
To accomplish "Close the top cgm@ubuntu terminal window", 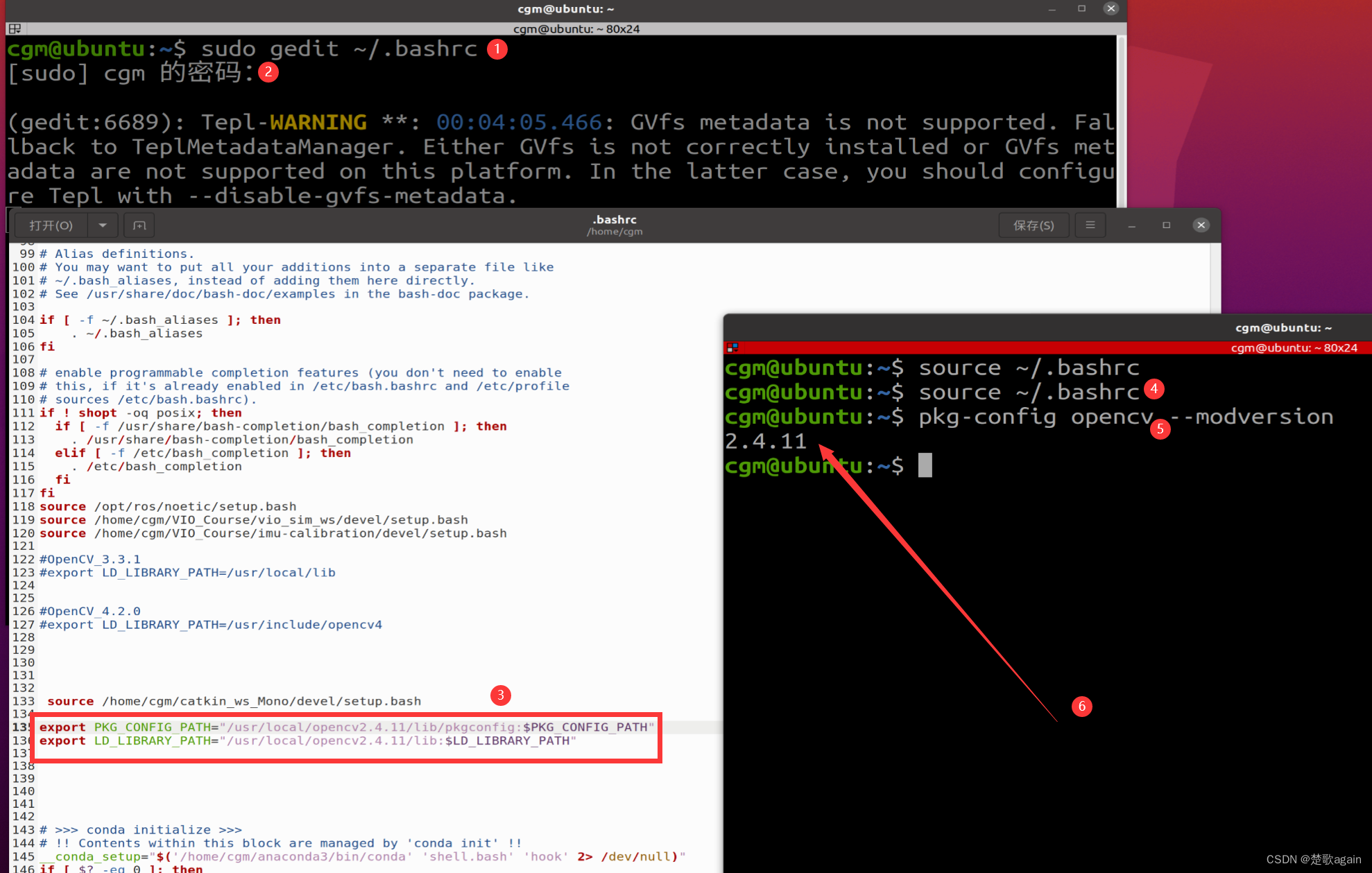I will point(1111,9).
